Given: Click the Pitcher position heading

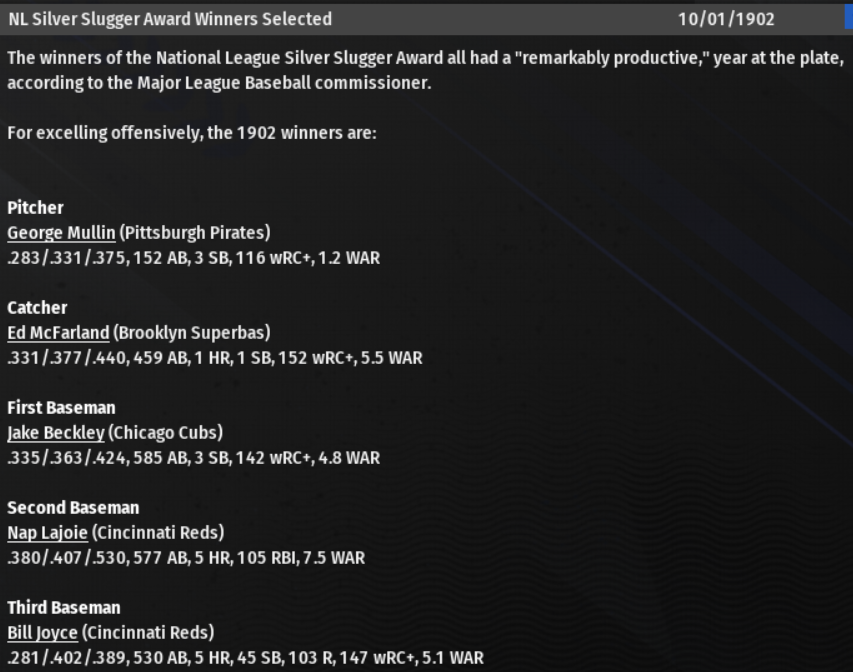Looking at the screenshot, I should pos(35,208).
